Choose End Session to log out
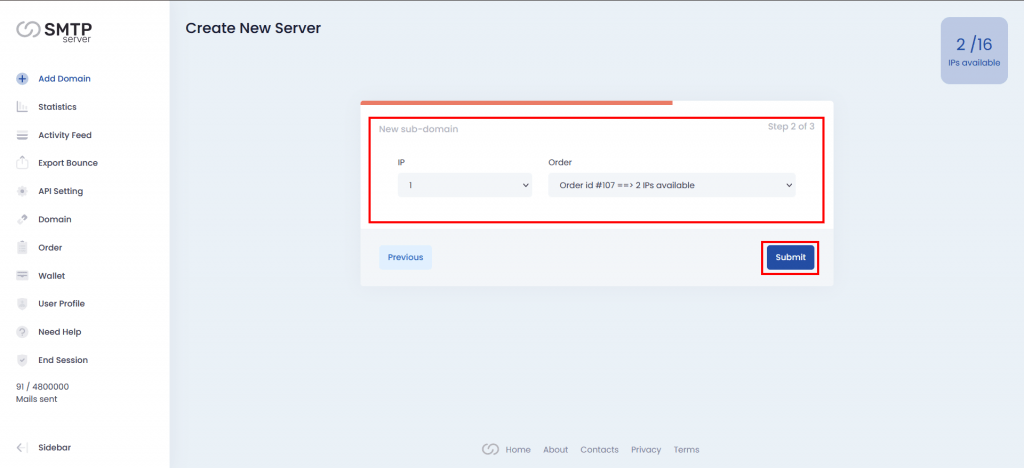Screen dimensions: 1024x468 (x=63, y=360)
